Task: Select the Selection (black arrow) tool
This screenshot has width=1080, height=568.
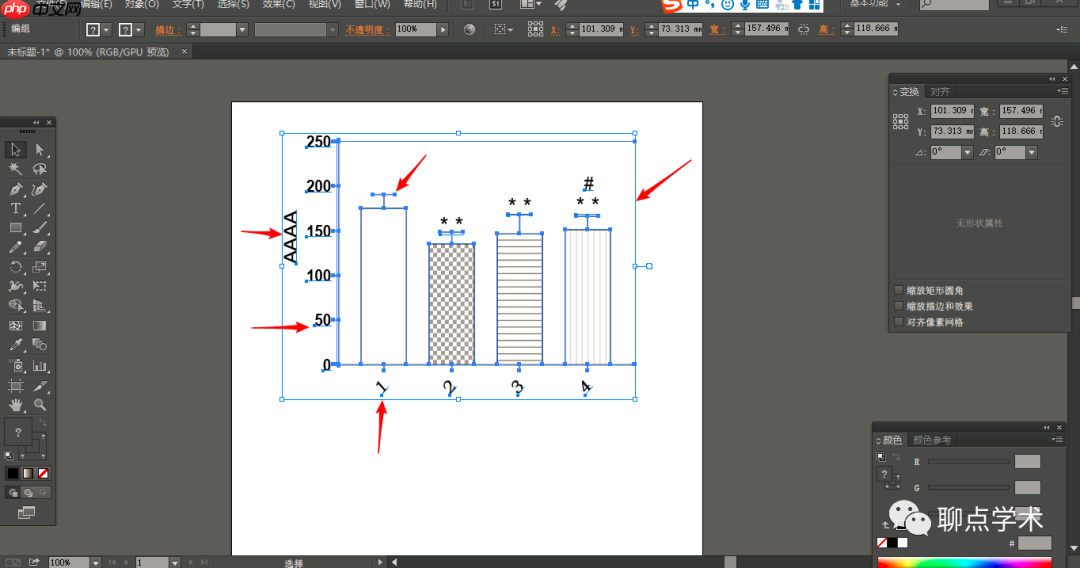Action: 16,149
